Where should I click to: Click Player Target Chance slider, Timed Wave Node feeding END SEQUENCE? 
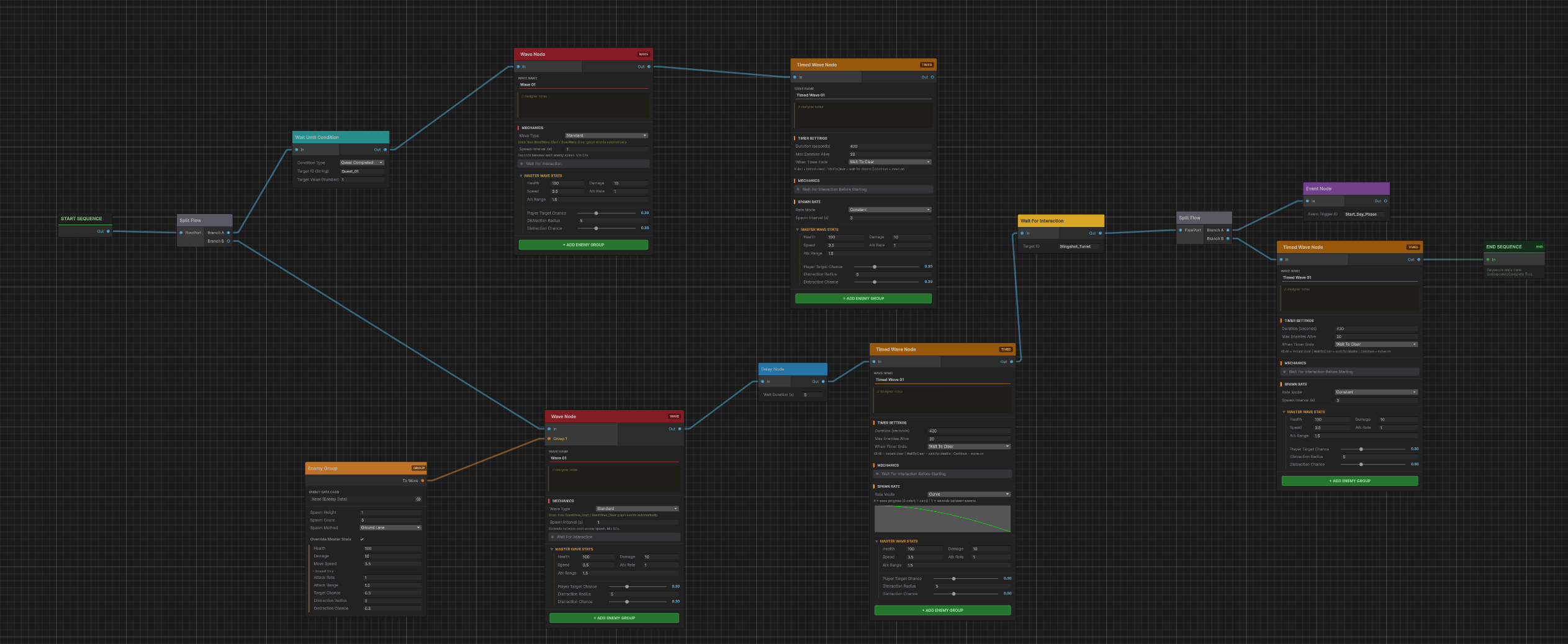(x=1373, y=449)
